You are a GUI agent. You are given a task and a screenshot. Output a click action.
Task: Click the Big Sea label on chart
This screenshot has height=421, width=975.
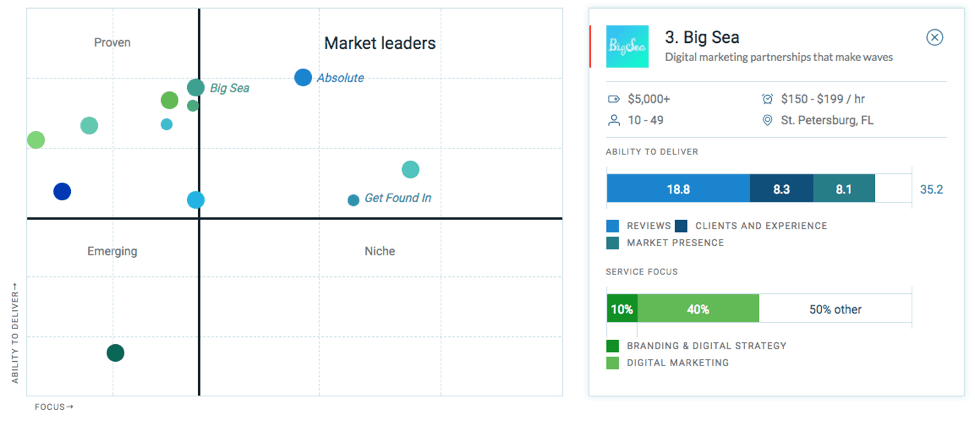229,88
